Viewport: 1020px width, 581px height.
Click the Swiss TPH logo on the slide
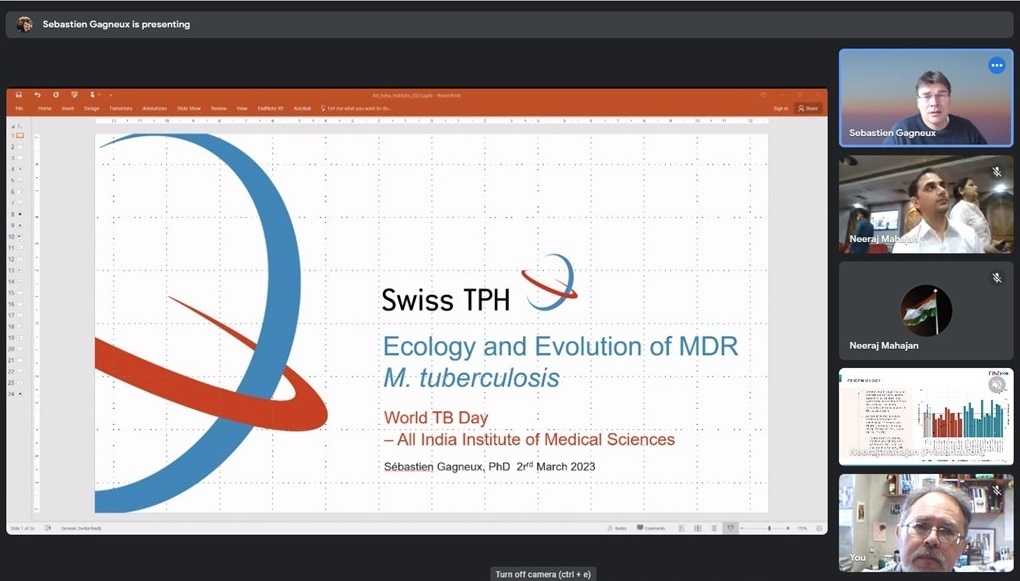[x=479, y=283]
